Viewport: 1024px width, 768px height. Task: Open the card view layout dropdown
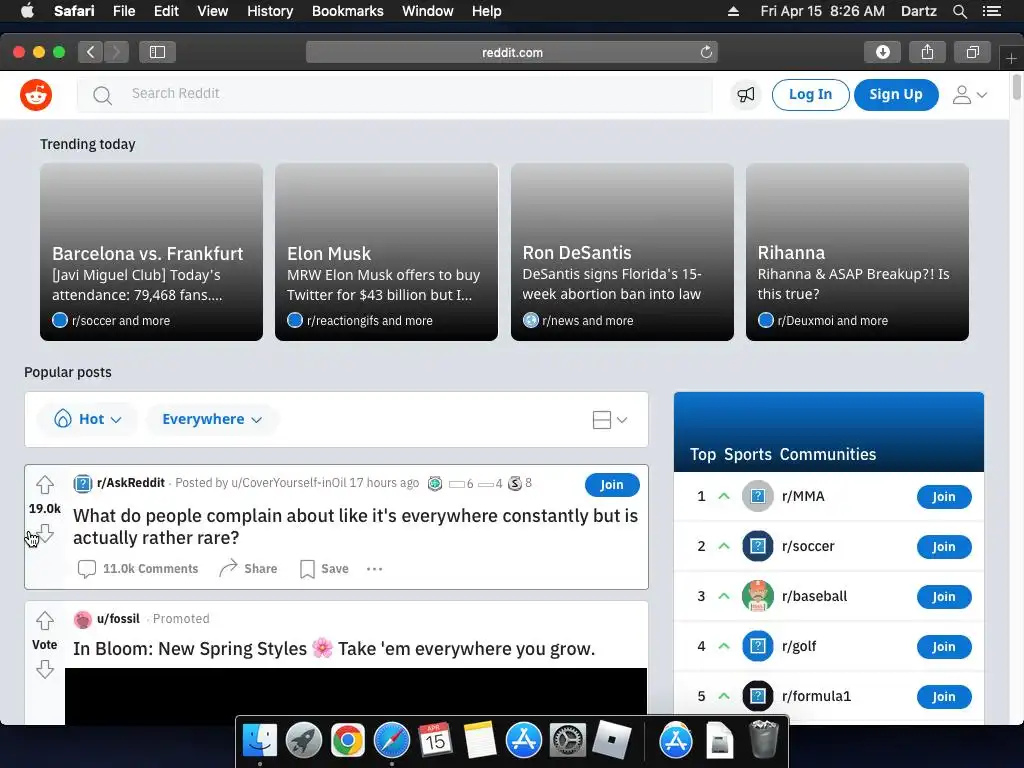tap(609, 420)
